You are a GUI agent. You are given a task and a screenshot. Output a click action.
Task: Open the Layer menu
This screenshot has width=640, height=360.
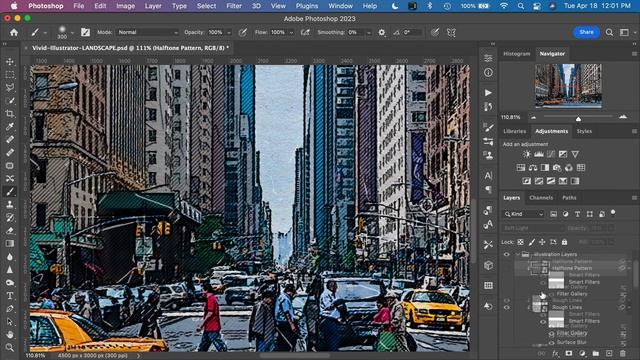[153, 6]
